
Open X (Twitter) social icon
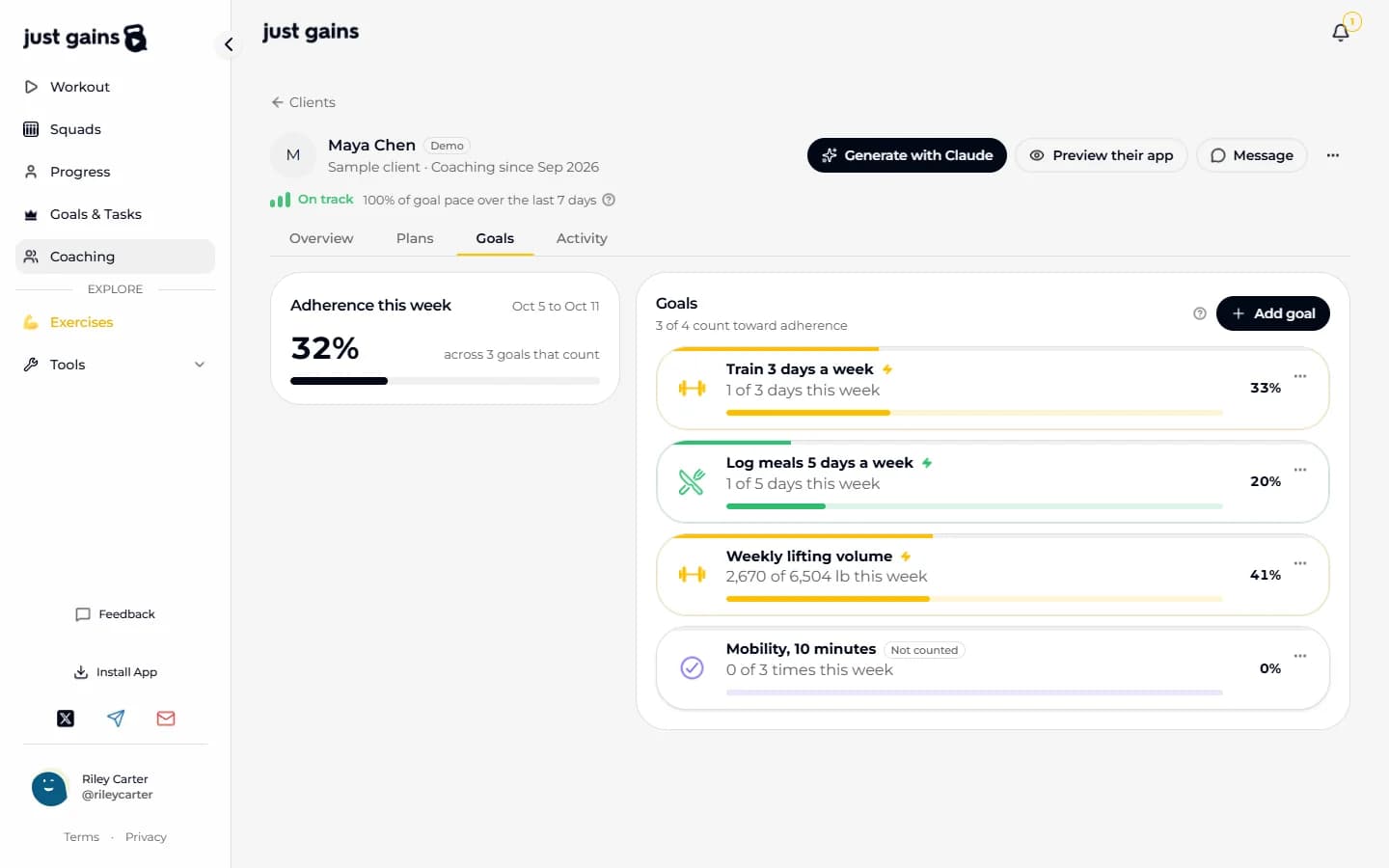point(66,719)
